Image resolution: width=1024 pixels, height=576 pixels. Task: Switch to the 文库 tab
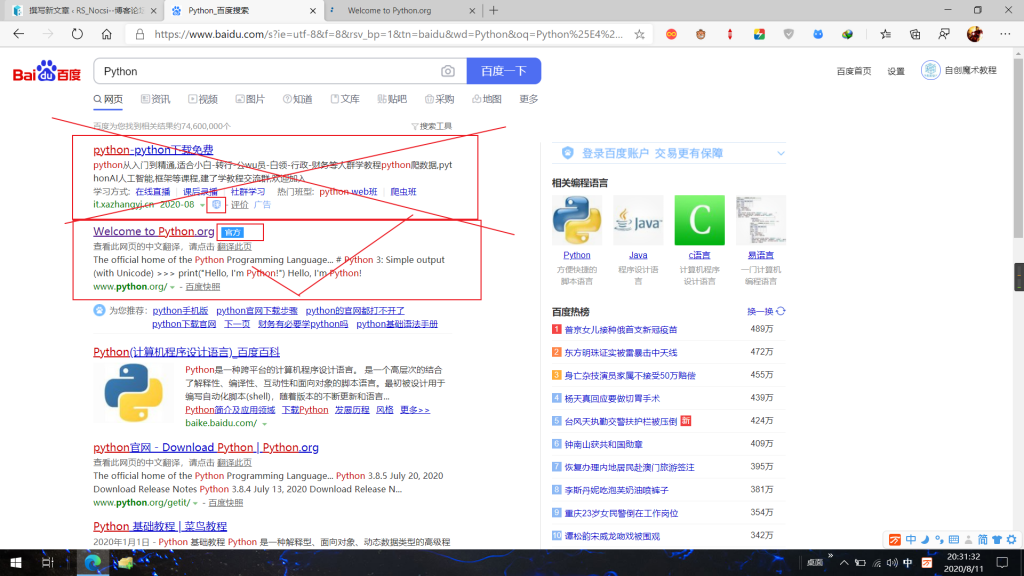pos(345,99)
